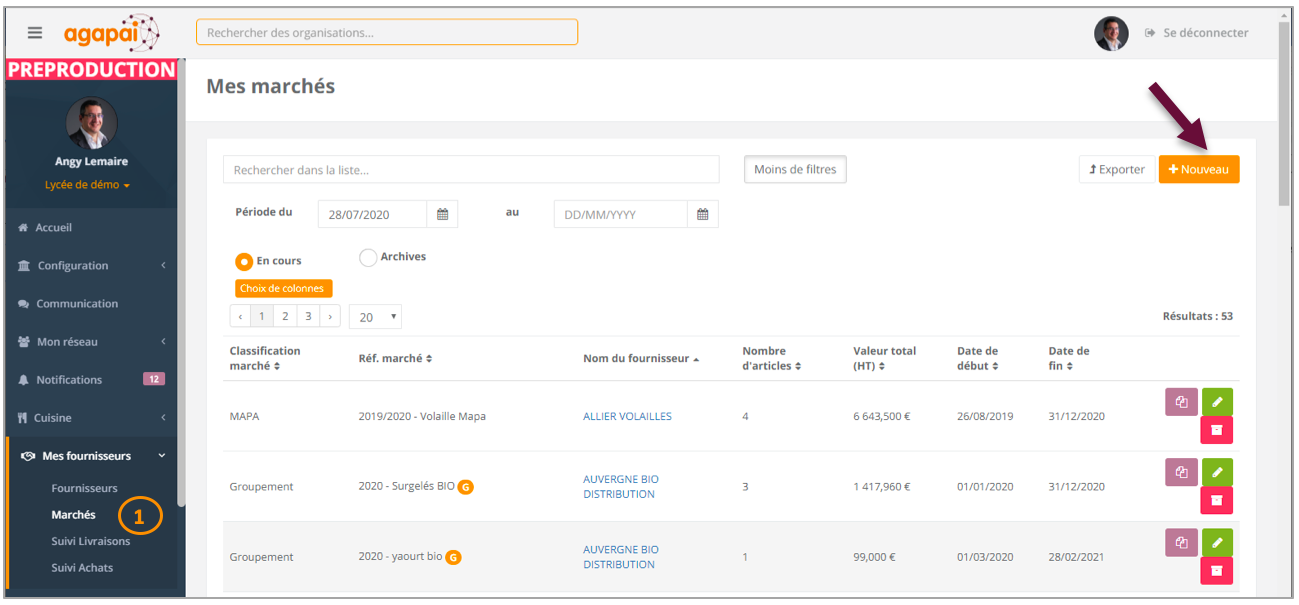Focus the Rechercher des organisations search field
Screen dimensions: 1299x605
pos(387,32)
